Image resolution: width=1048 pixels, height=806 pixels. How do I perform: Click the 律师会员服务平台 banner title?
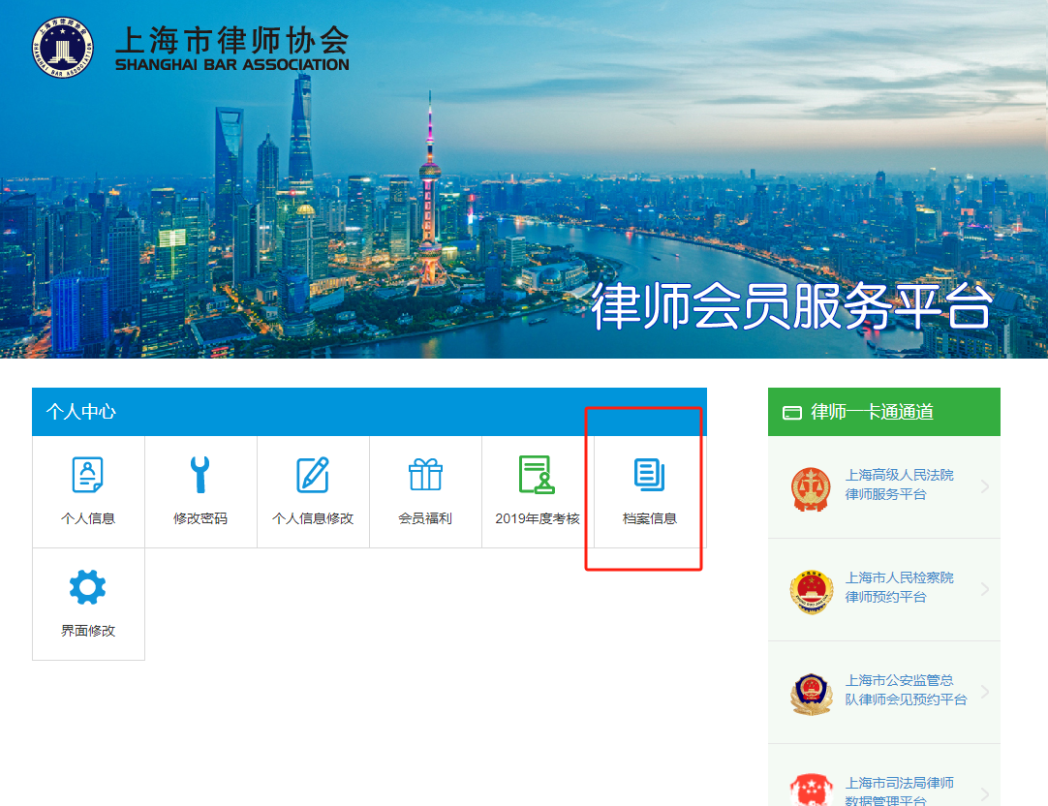[x=790, y=307]
